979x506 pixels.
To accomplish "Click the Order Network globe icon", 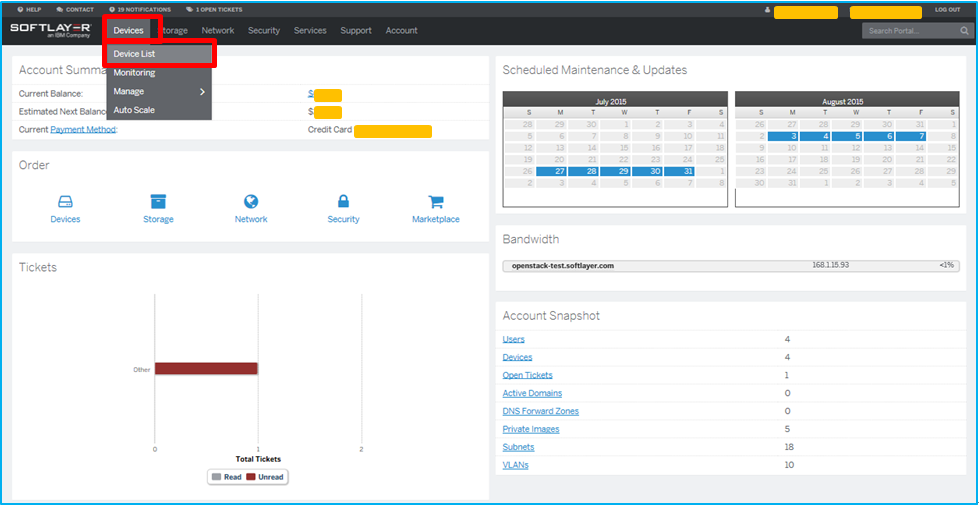I will [251, 201].
